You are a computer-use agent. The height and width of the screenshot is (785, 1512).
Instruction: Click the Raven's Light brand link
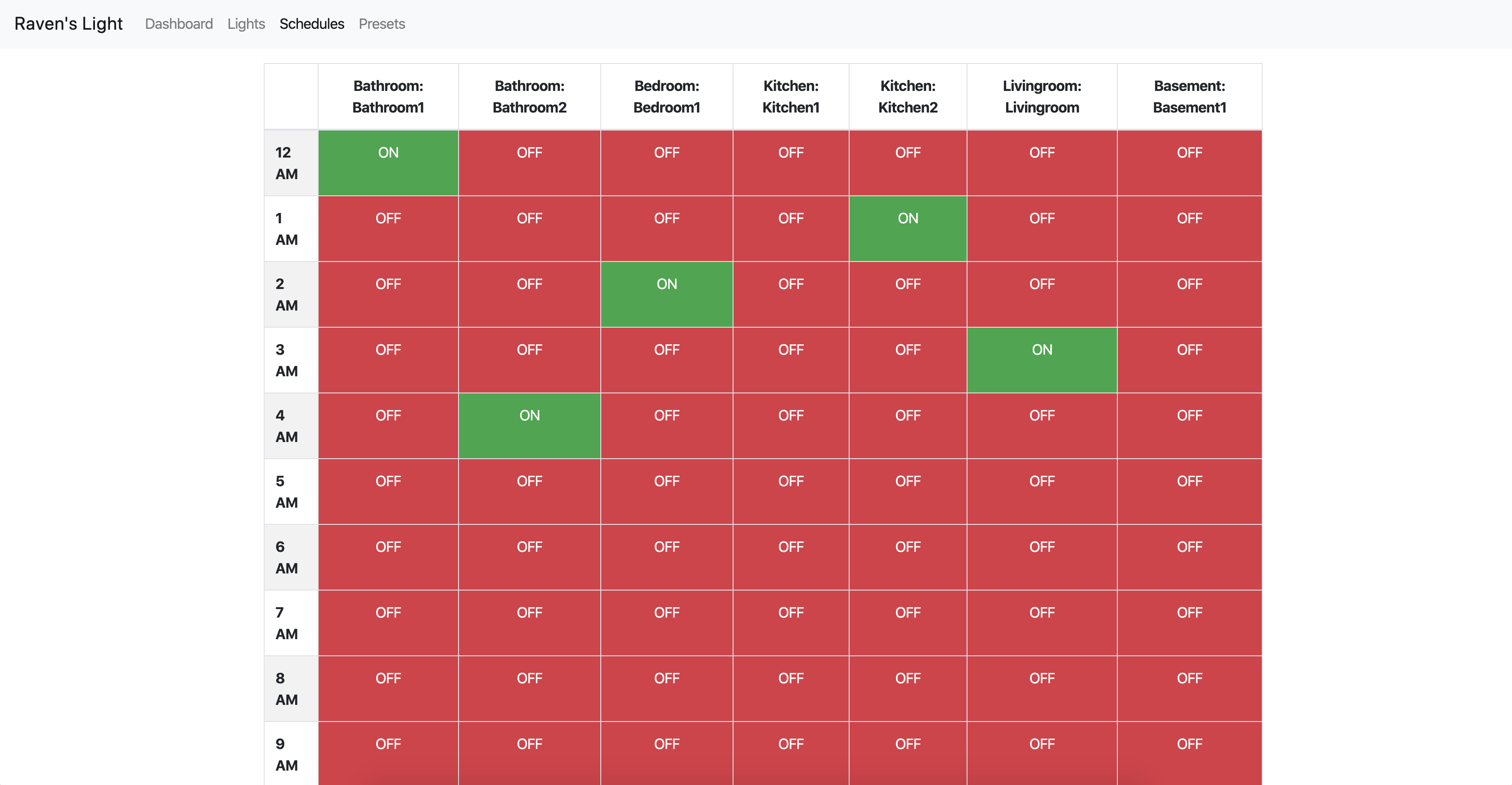(68, 24)
